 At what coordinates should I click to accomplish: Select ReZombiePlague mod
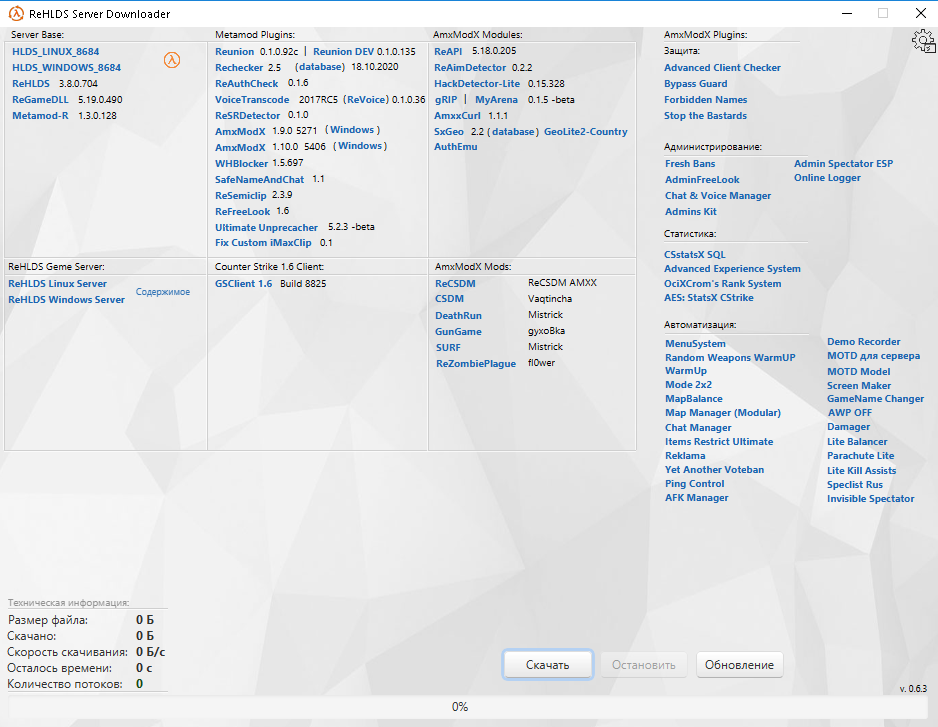pyautogui.click(x=476, y=364)
